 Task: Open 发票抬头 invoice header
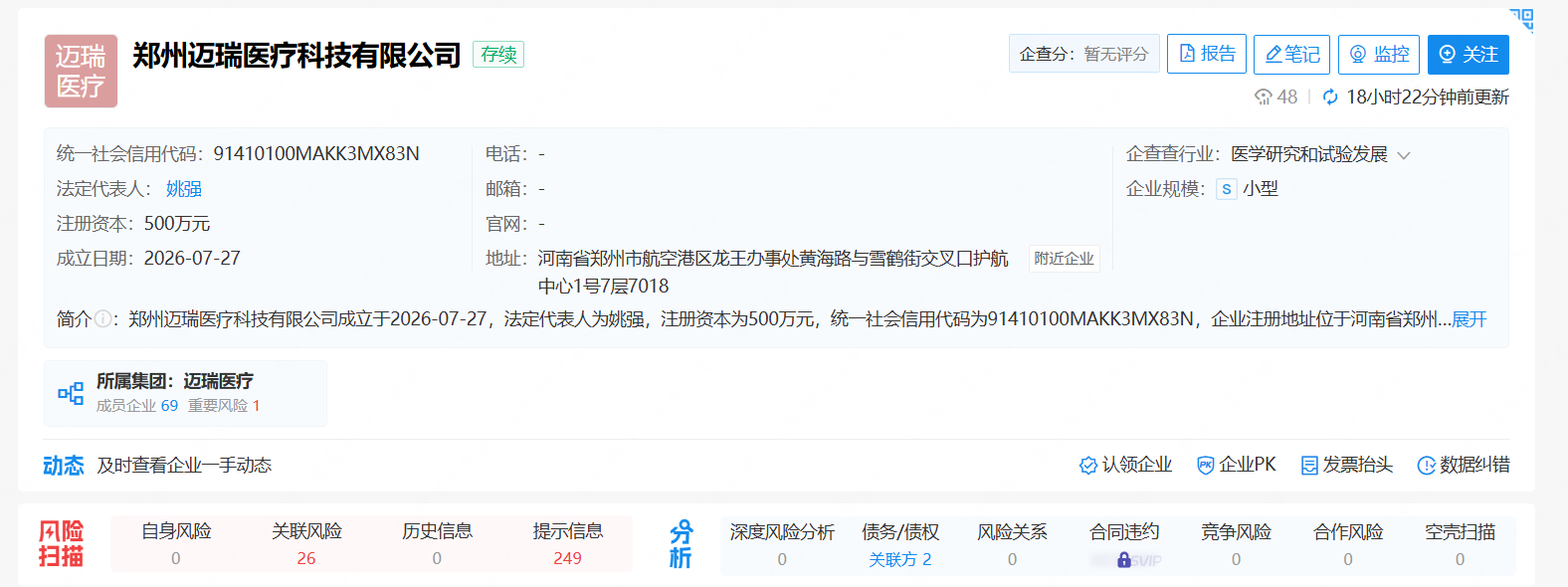point(1347,465)
